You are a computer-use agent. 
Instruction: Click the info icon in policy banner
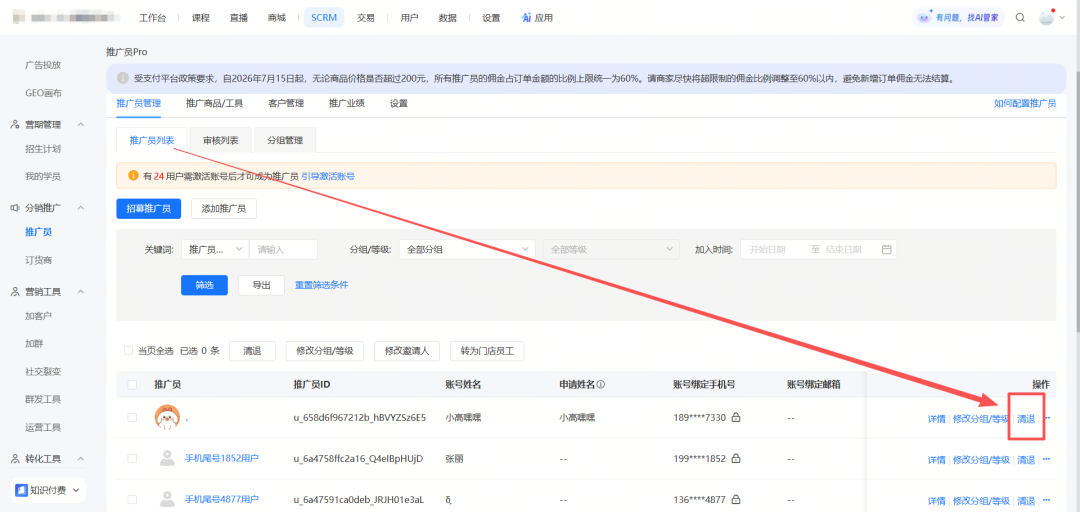[123, 78]
